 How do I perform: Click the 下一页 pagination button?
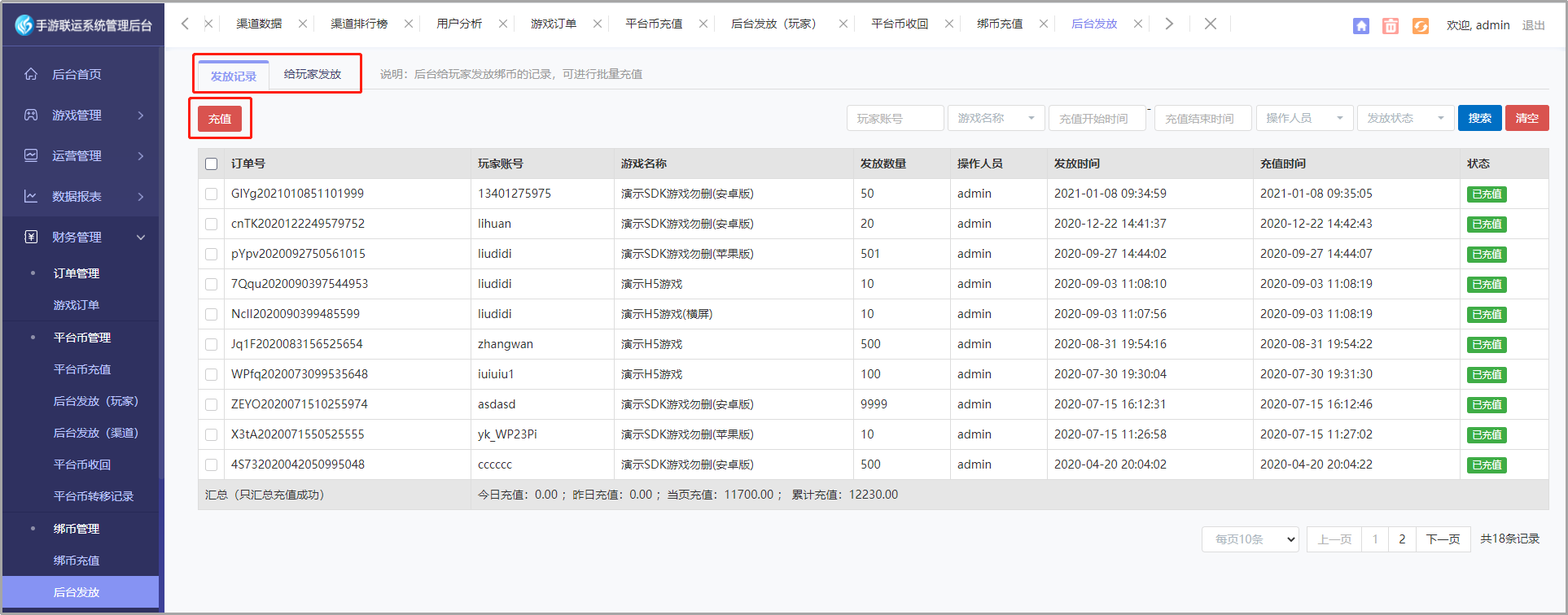pyautogui.click(x=1443, y=539)
